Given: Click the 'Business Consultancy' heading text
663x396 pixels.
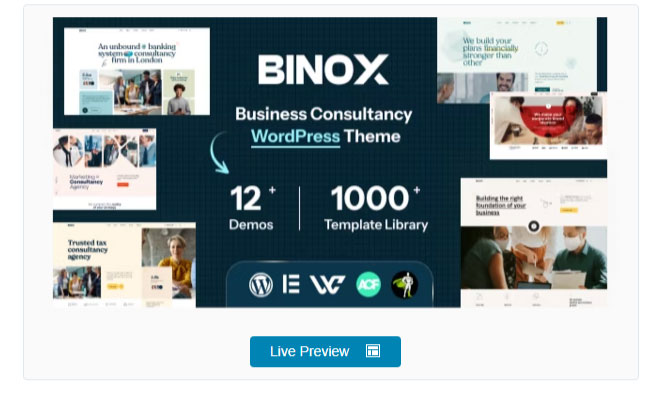Looking at the screenshot, I should coord(323,114).
